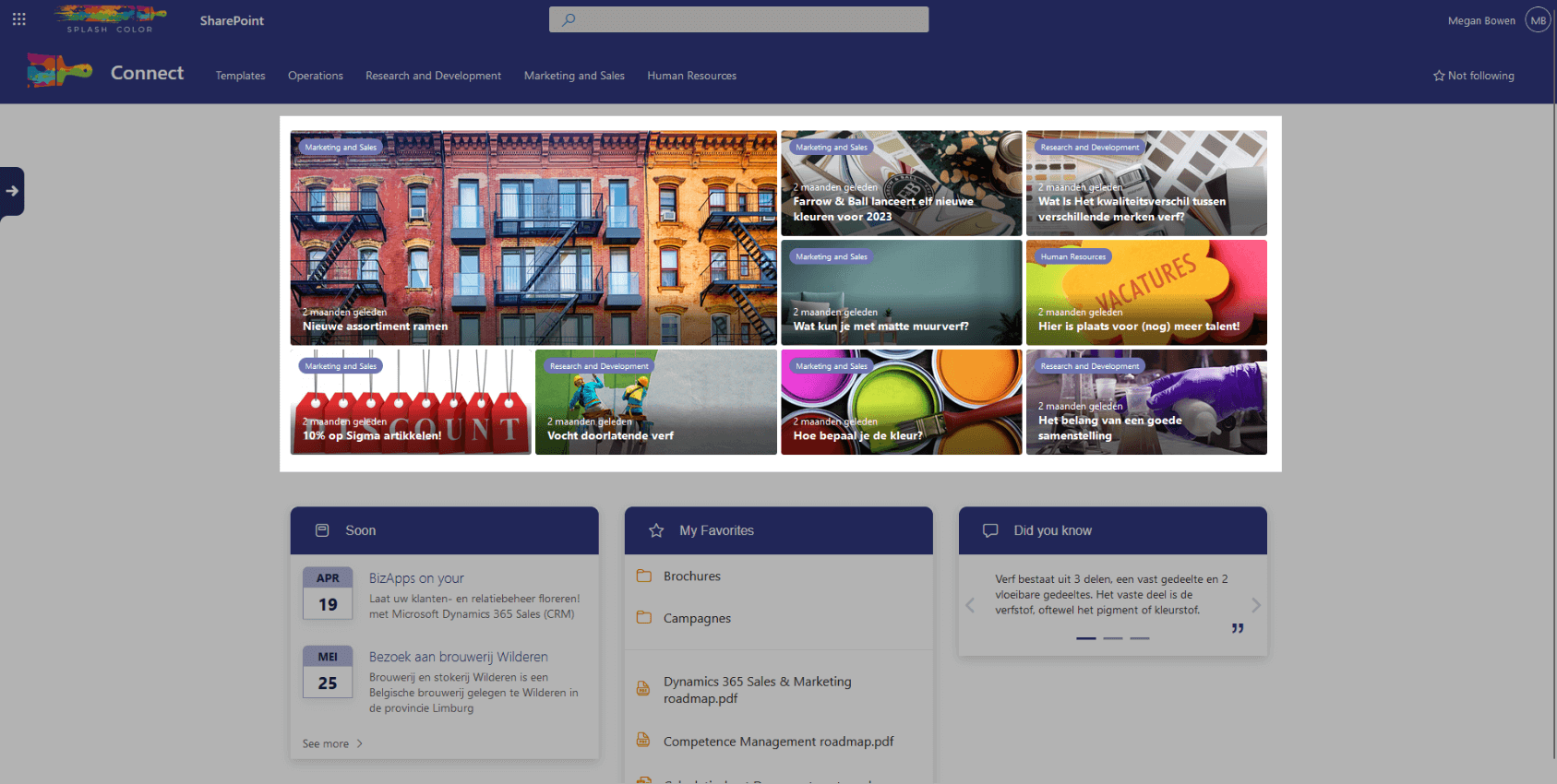The height and width of the screenshot is (784, 1557).
Task: Click the Did you know chat icon
Action: (x=990, y=530)
